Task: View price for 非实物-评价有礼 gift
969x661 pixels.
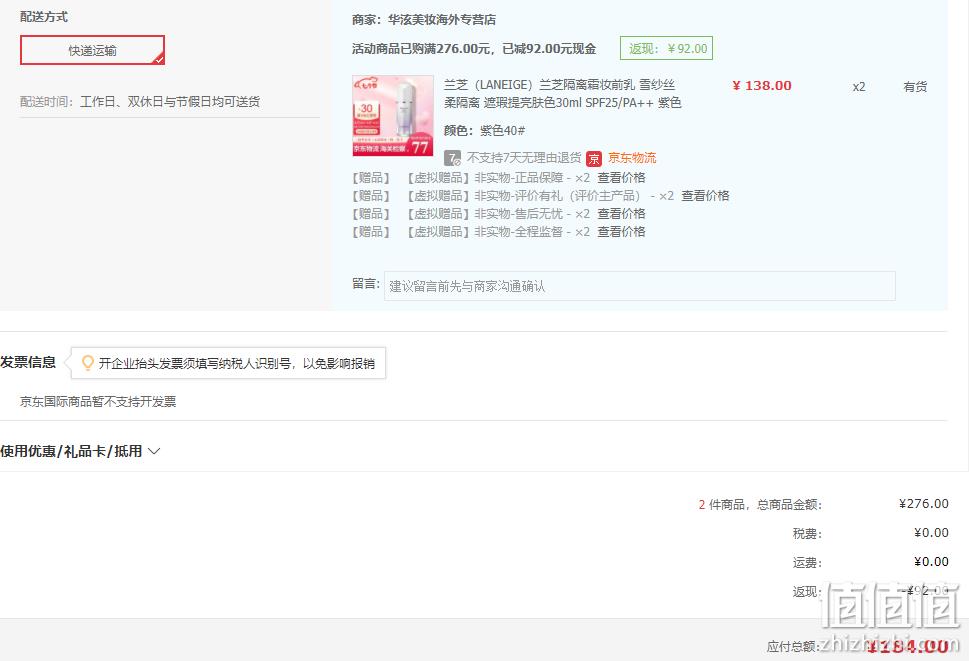Action: (705, 196)
